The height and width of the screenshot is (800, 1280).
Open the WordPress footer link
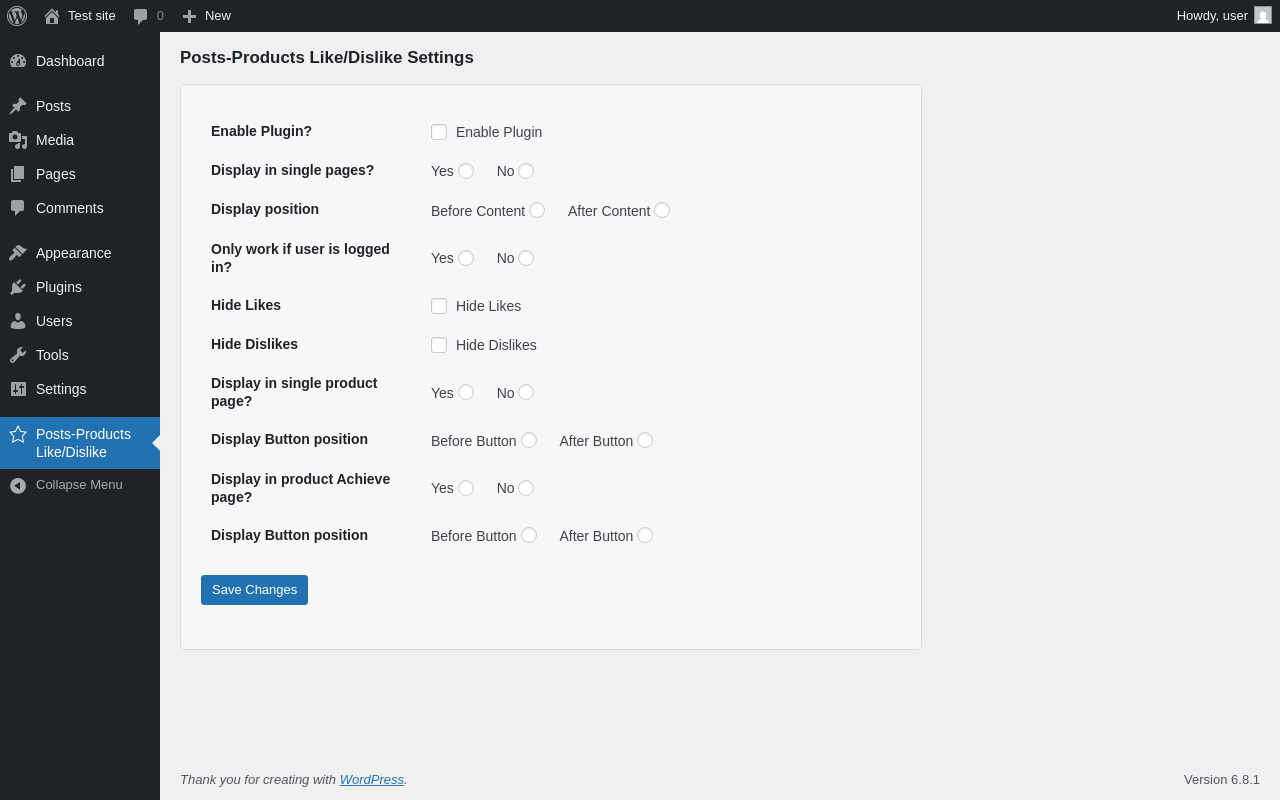[371, 779]
